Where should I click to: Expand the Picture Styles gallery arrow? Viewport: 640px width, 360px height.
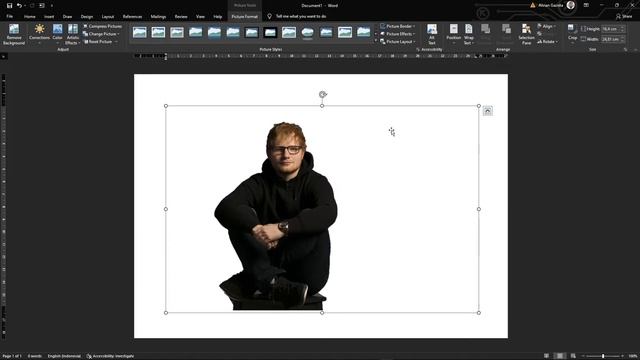[376, 41]
